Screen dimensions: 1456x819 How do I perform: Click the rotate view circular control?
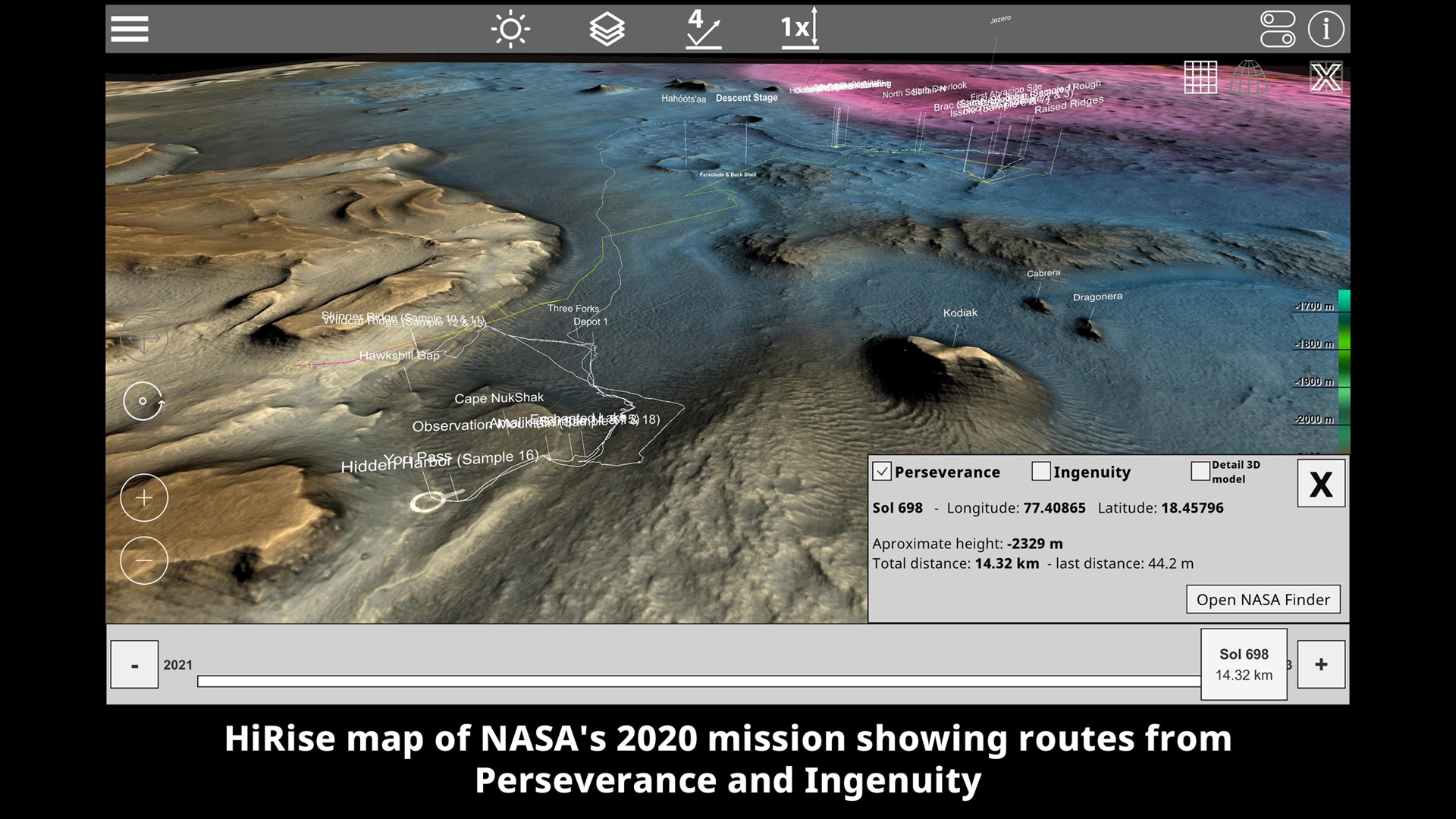(143, 401)
